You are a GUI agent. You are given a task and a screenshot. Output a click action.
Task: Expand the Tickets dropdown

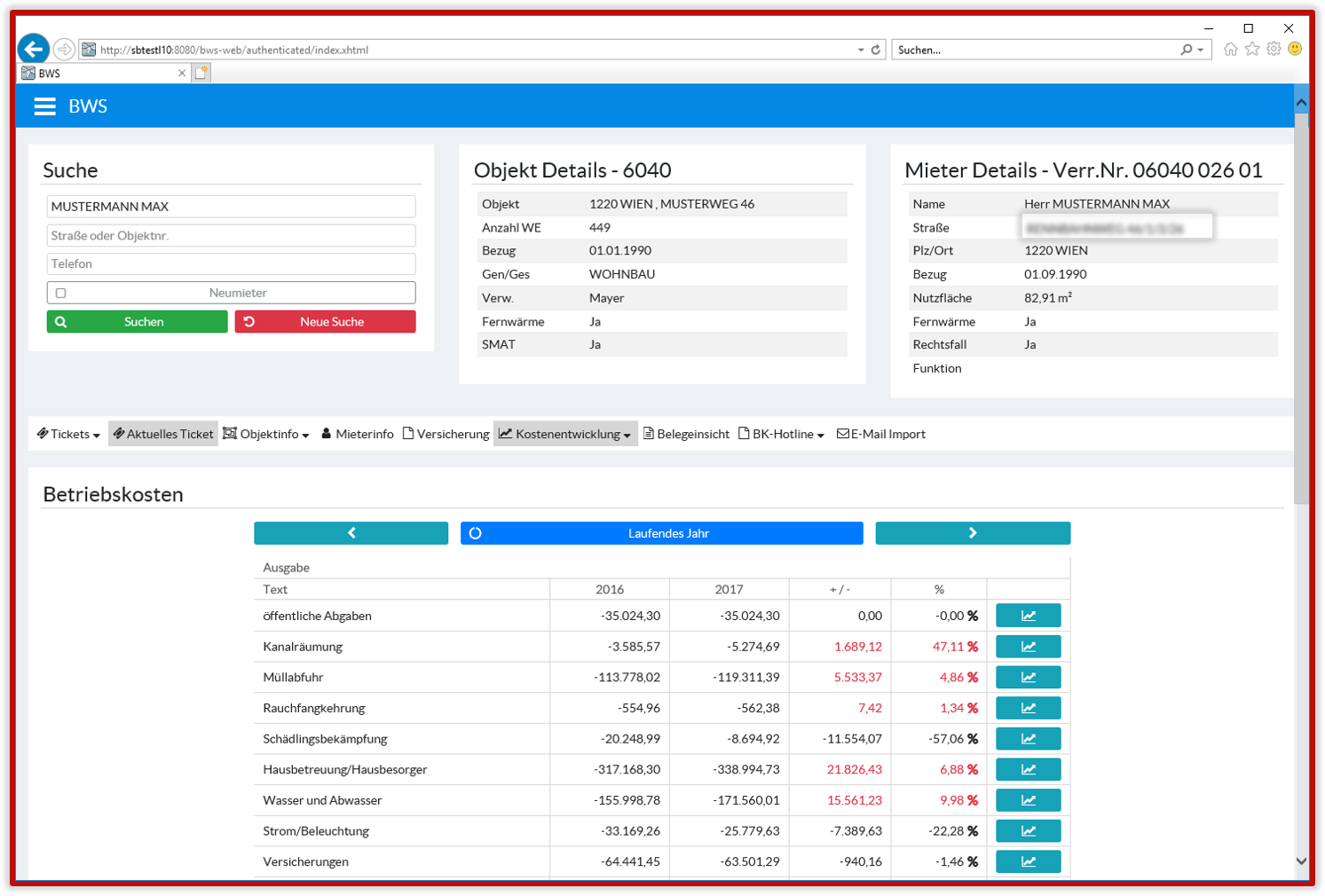tap(68, 434)
